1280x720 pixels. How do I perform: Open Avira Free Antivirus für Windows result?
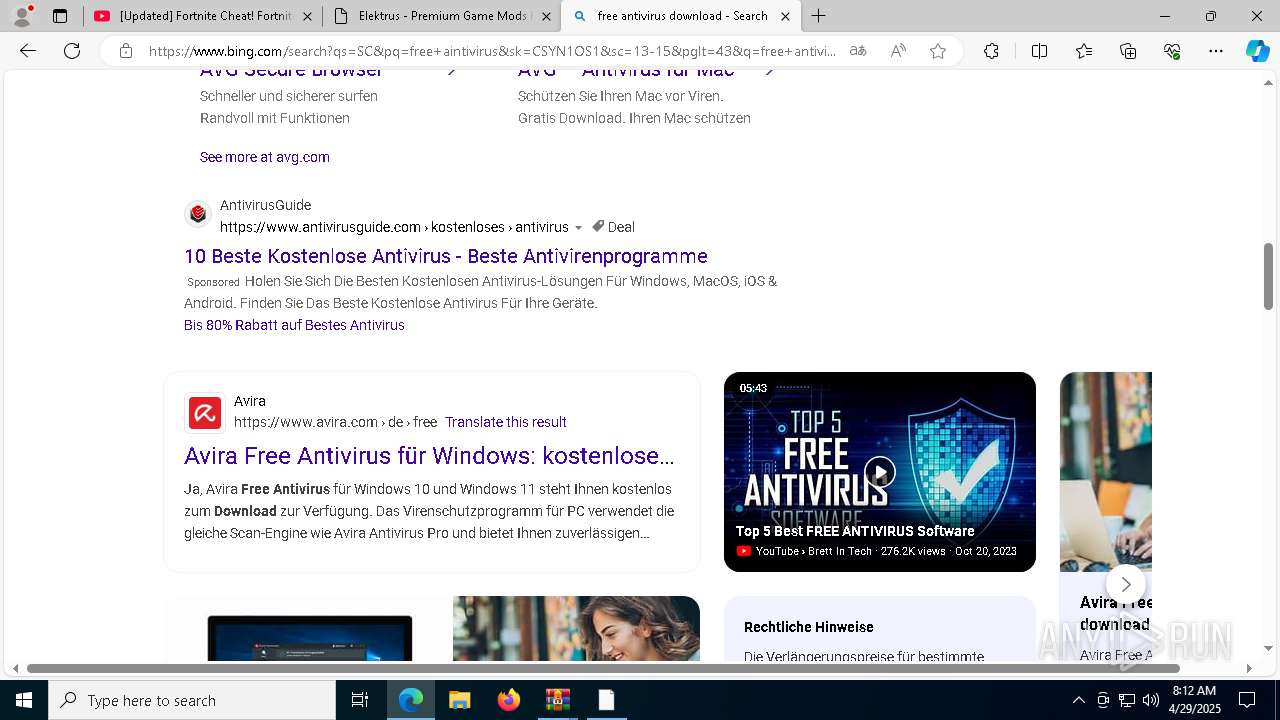pos(429,456)
